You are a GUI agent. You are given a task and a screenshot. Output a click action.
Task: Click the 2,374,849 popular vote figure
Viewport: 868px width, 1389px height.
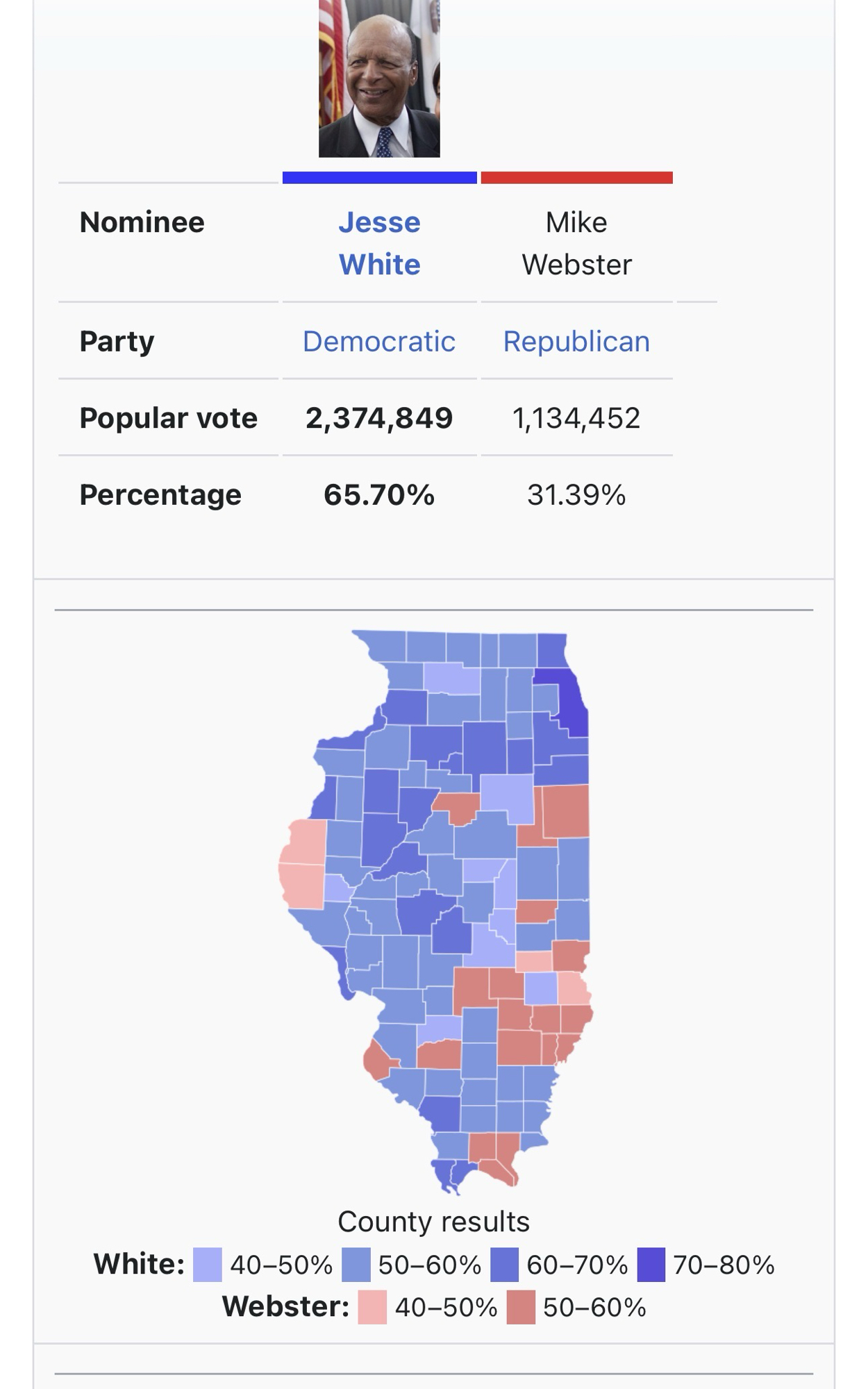click(379, 418)
